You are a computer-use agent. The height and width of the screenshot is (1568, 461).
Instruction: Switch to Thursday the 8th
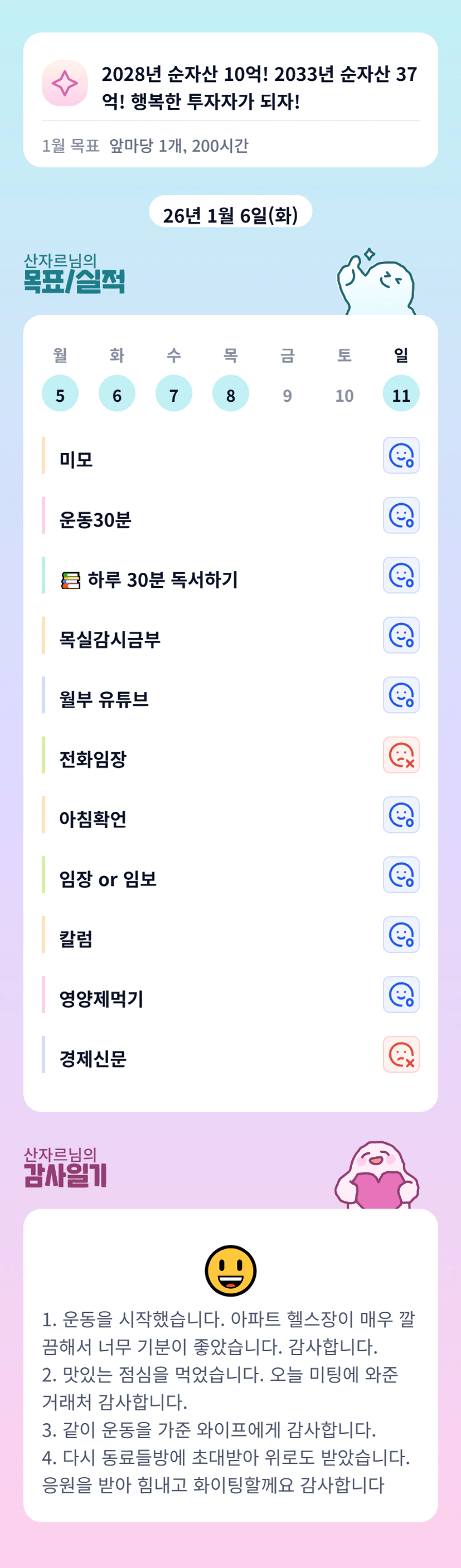coord(230,394)
